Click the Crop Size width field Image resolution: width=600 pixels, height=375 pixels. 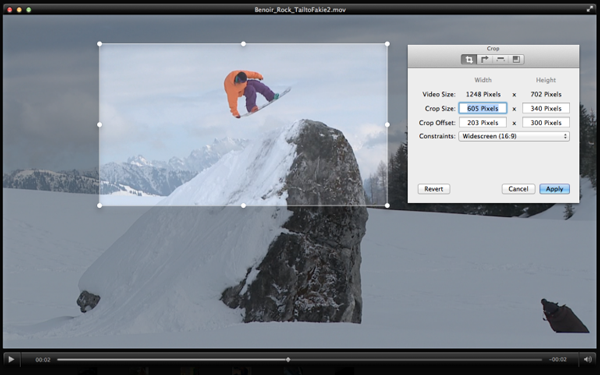[x=483, y=108]
